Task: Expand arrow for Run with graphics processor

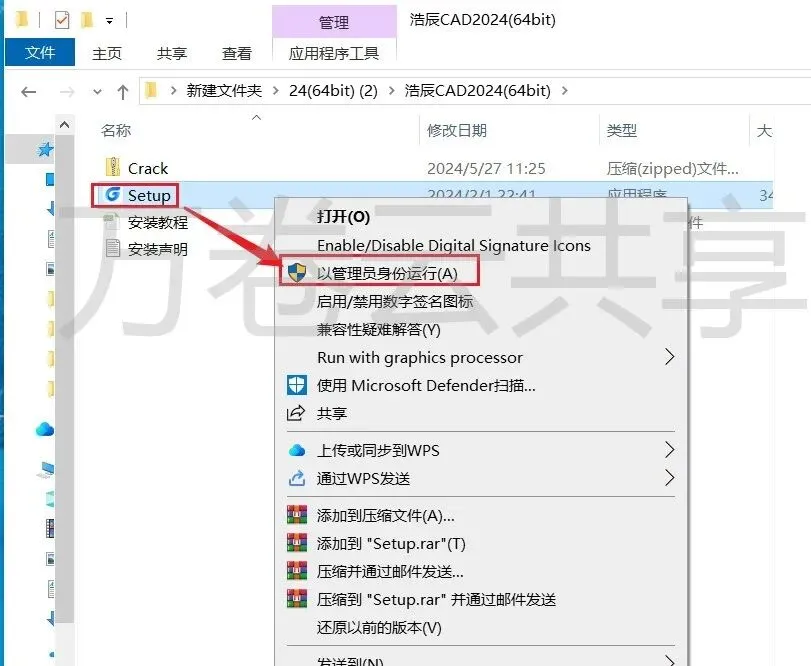Action: pyautogui.click(x=669, y=357)
